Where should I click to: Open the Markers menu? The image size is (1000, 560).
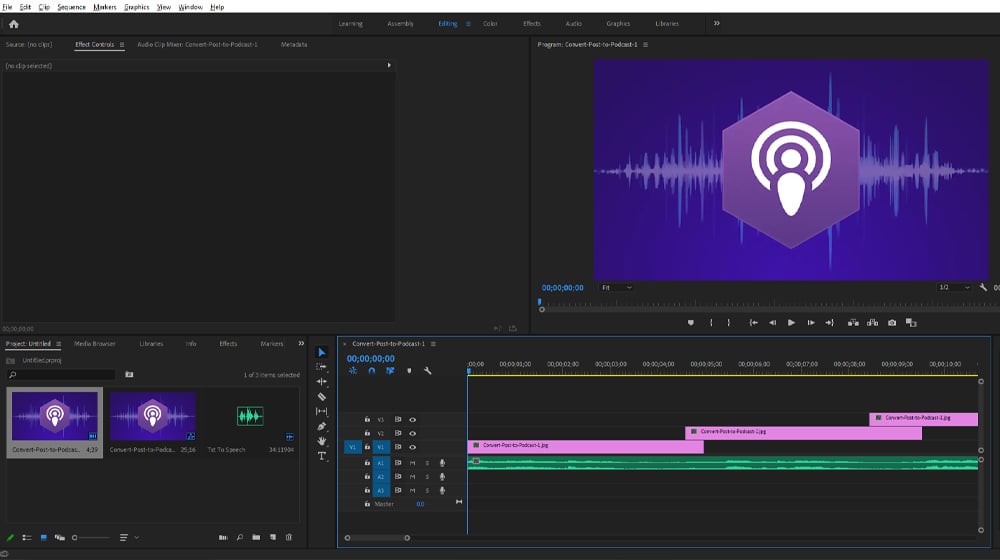point(105,7)
